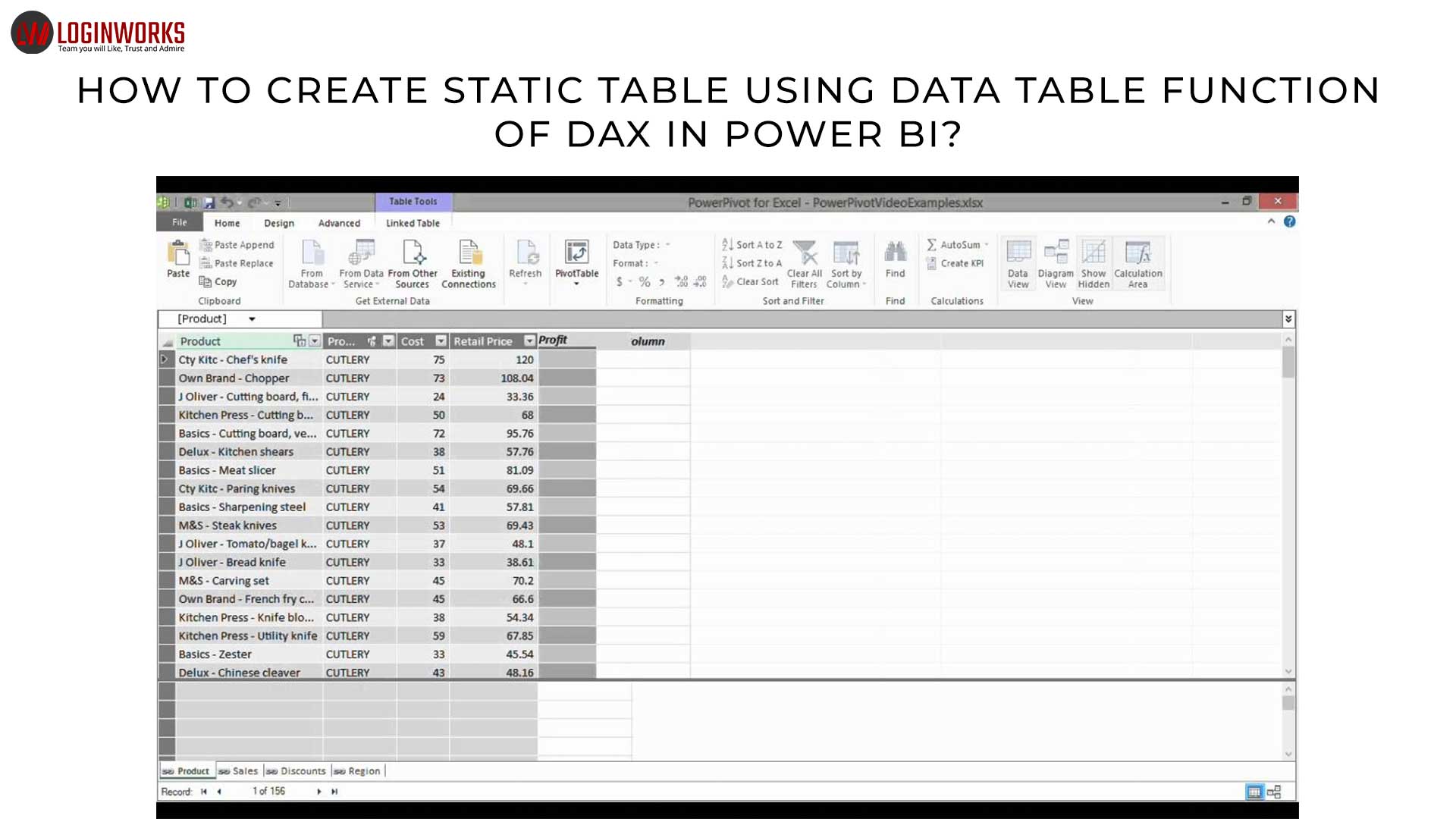Screen dimensions: 1456x819
Task: Open the Linked Table tab
Action: pos(412,223)
